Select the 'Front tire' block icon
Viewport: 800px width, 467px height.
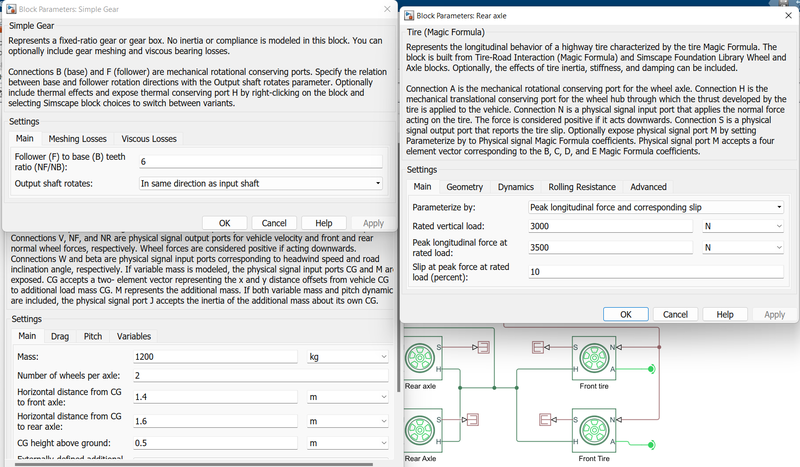point(594,358)
